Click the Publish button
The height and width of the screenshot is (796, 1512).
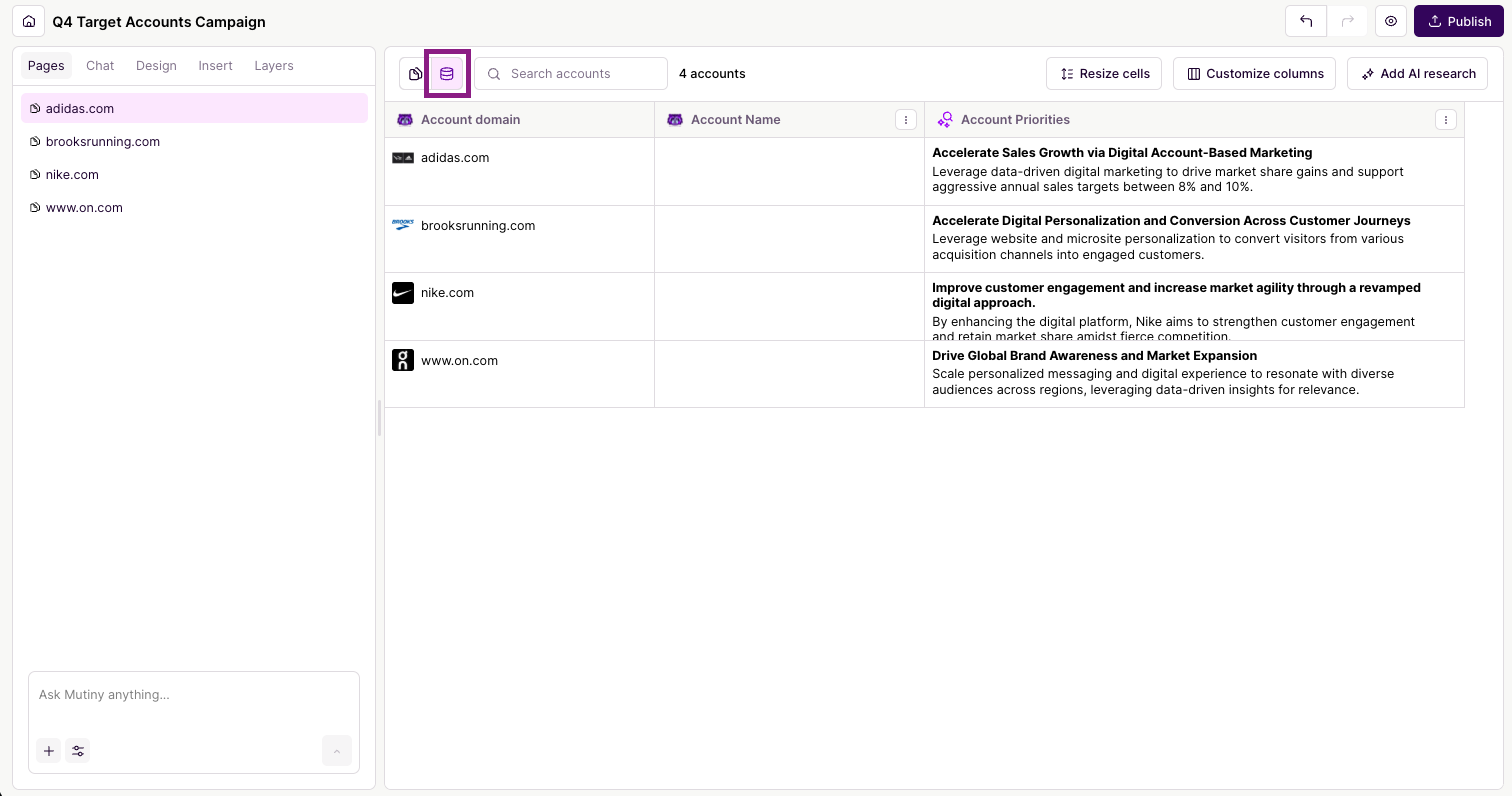pos(1459,21)
